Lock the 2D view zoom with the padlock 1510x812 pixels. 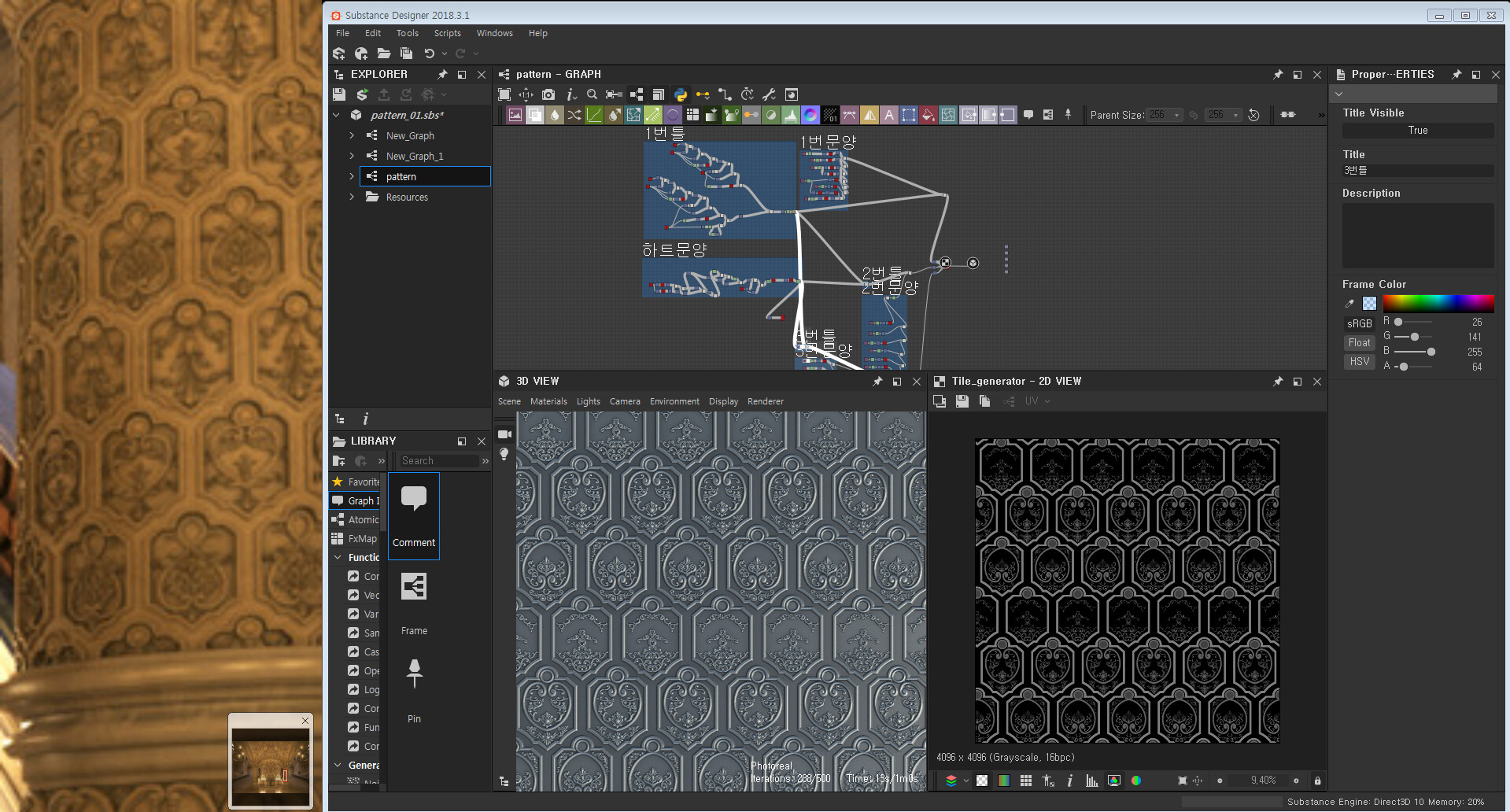pos(1317,781)
